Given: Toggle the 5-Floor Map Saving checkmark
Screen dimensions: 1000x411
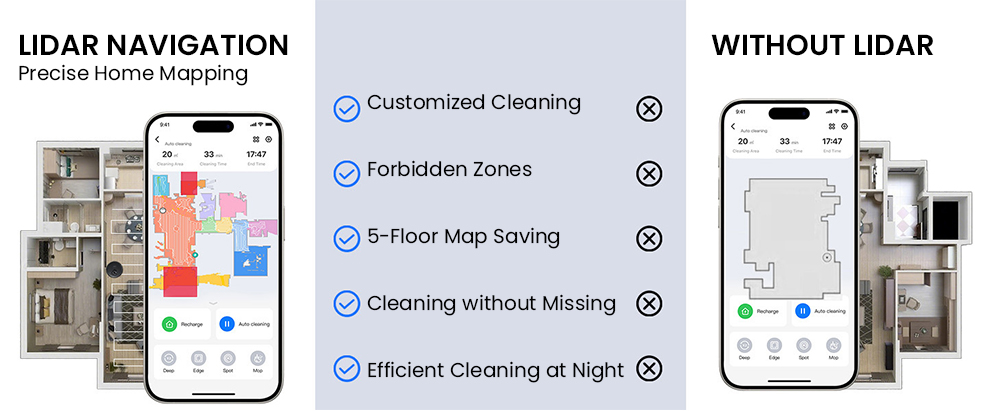Looking at the screenshot, I should 346,239.
